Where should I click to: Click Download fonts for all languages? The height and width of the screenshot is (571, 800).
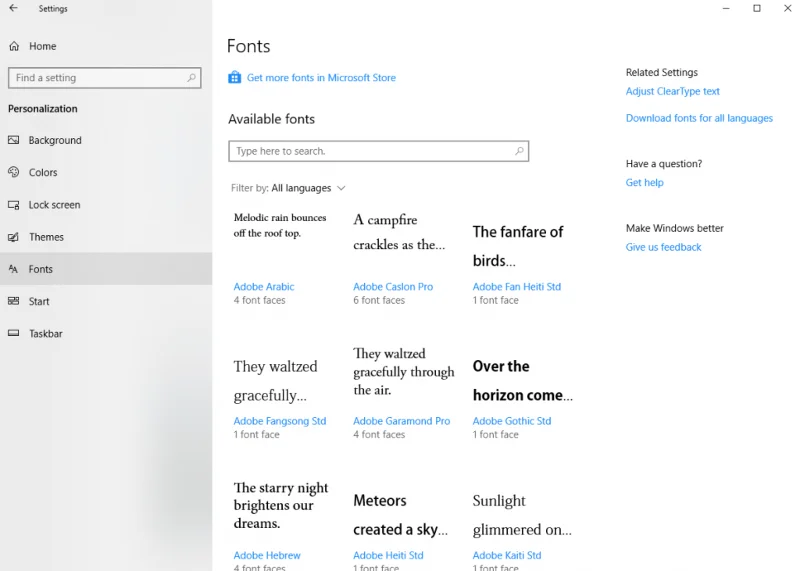(699, 118)
